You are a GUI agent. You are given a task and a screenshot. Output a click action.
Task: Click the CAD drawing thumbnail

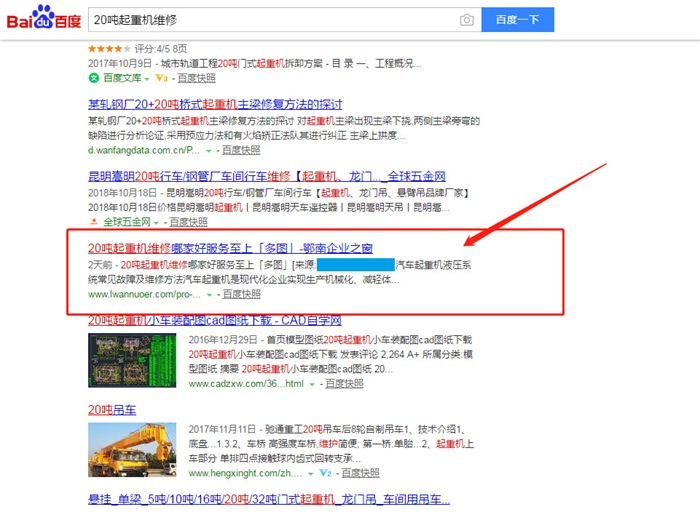(132, 360)
